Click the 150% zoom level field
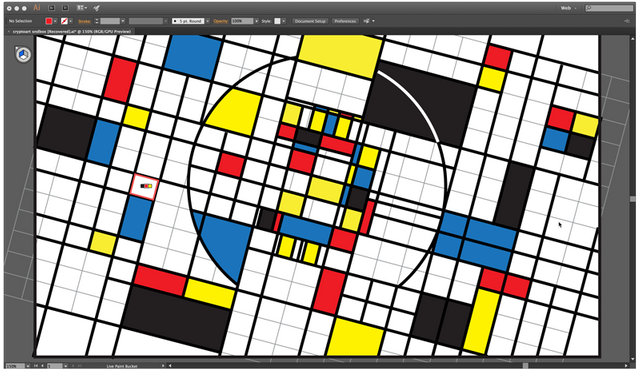 click(x=15, y=366)
